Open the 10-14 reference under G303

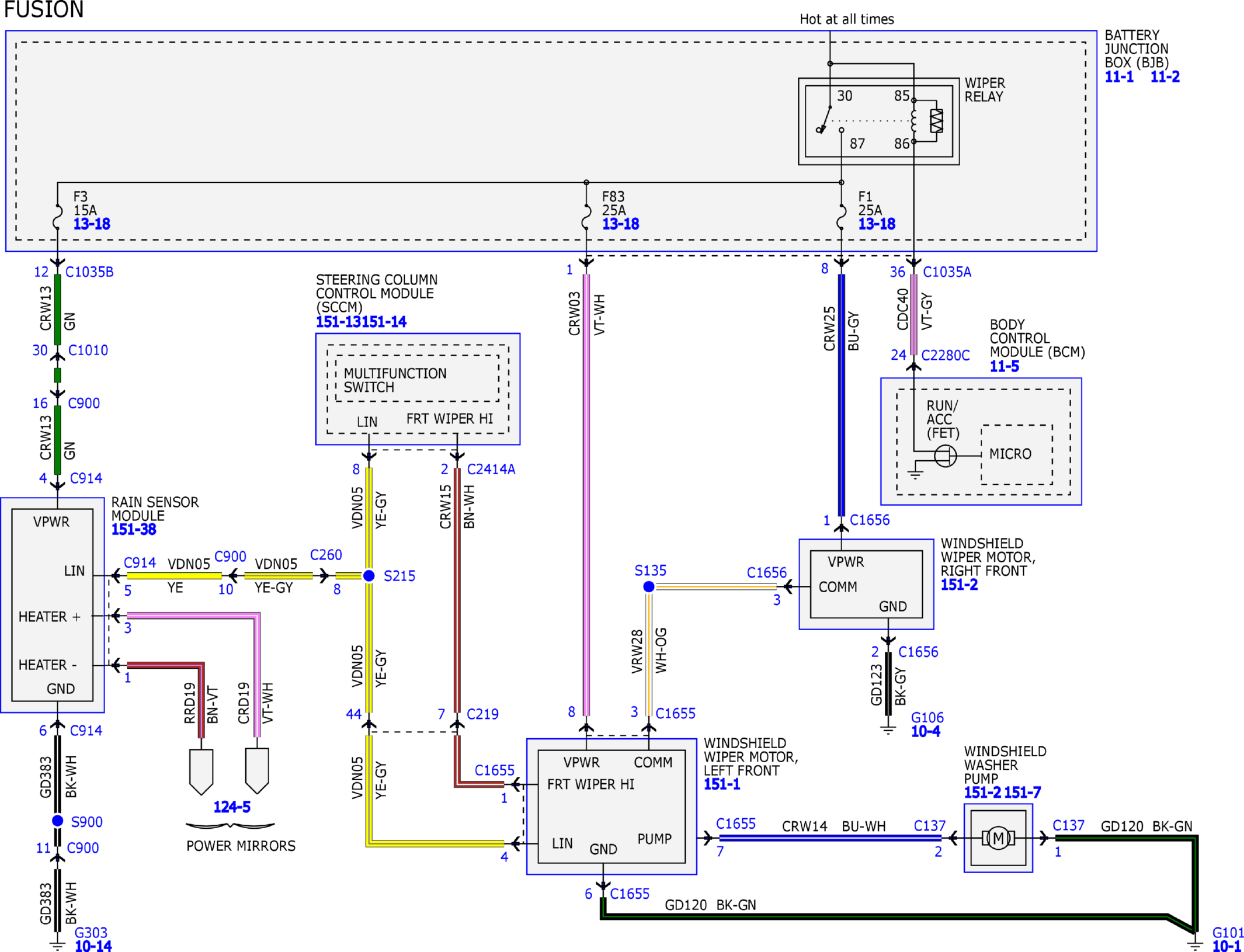tap(93, 946)
